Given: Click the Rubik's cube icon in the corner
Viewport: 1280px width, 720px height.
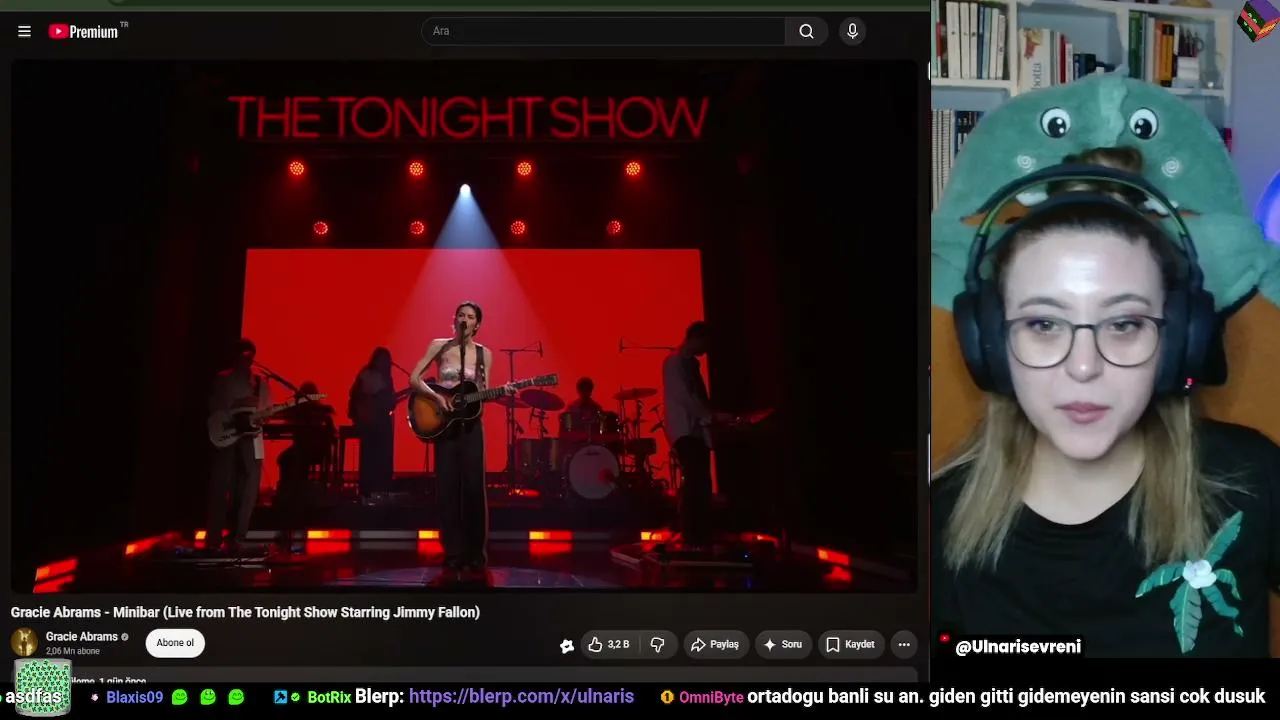Looking at the screenshot, I should 1258,21.
